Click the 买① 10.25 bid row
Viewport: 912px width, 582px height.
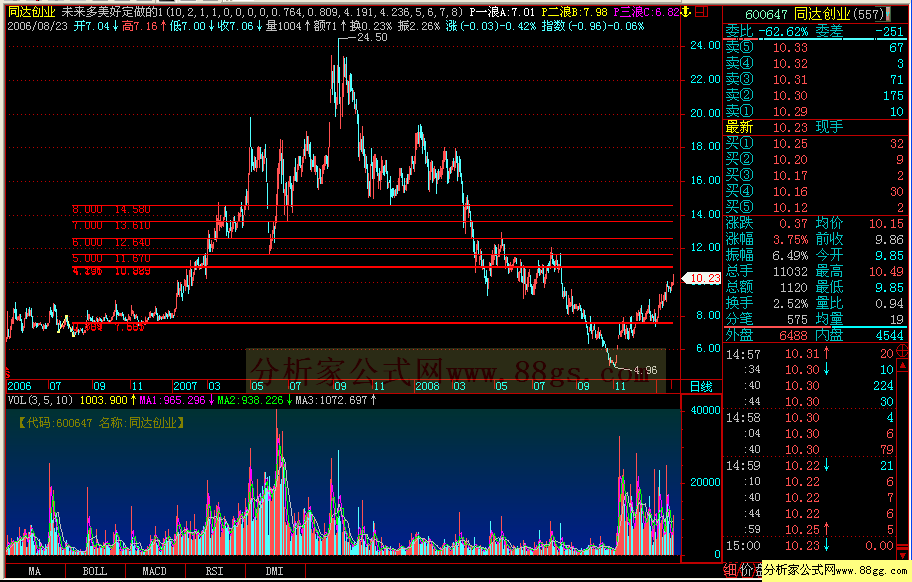pyautogui.click(x=814, y=144)
